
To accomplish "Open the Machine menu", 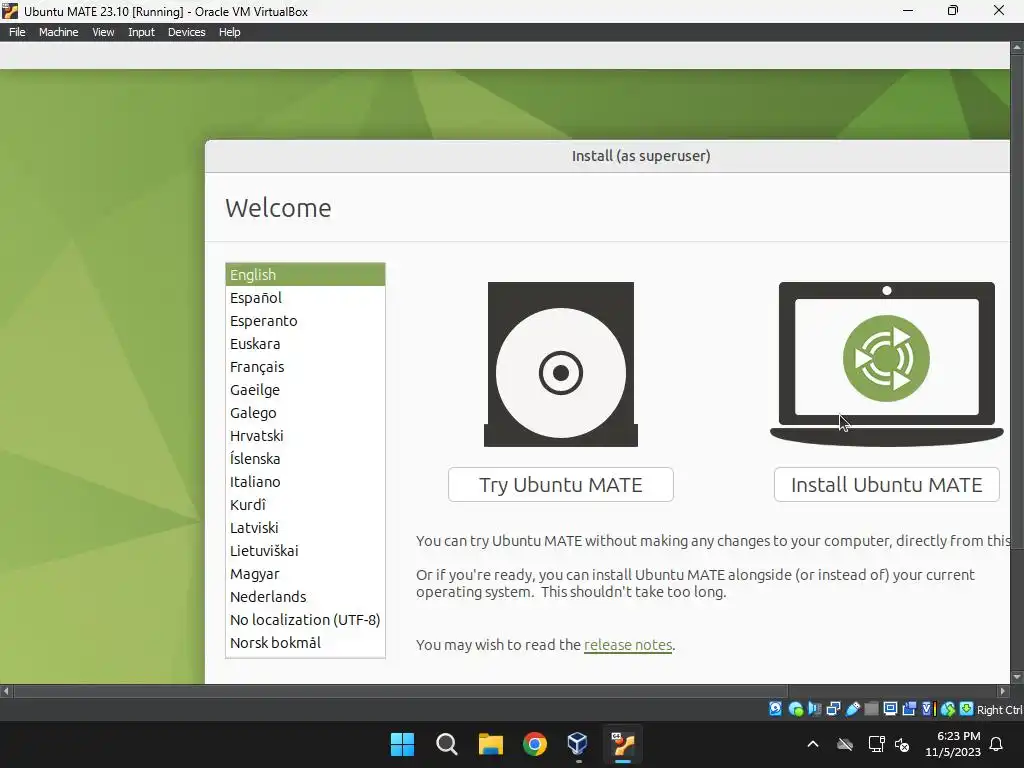I will [58, 32].
